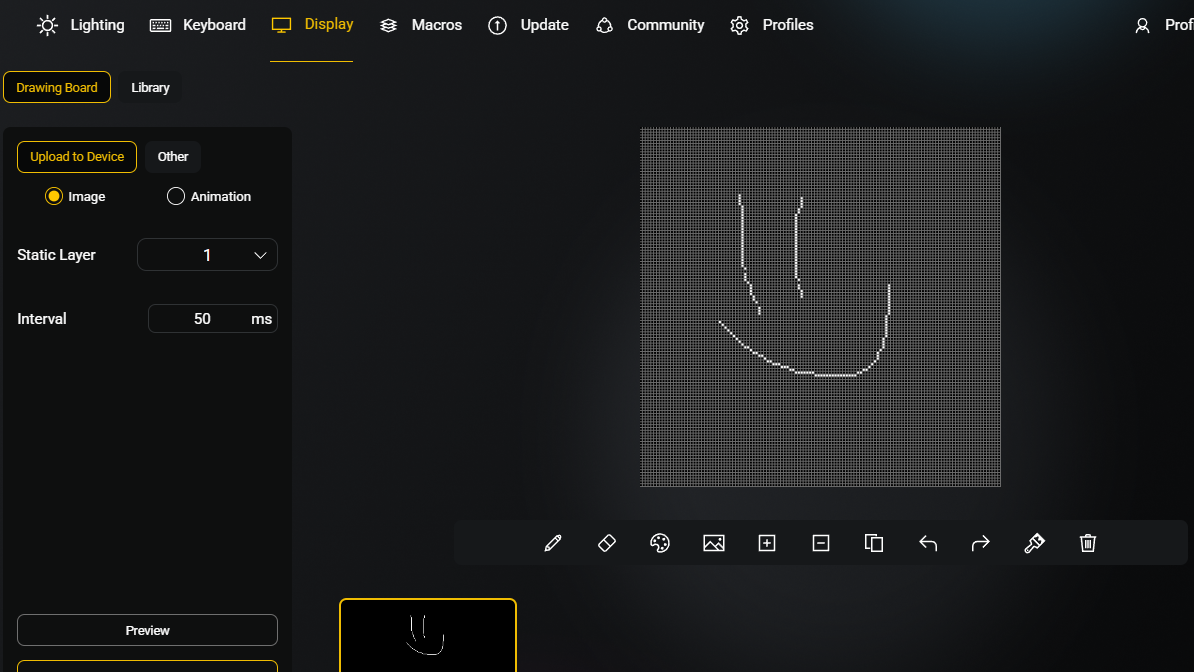Switch to the Macros tab

(x=421, y=25)
